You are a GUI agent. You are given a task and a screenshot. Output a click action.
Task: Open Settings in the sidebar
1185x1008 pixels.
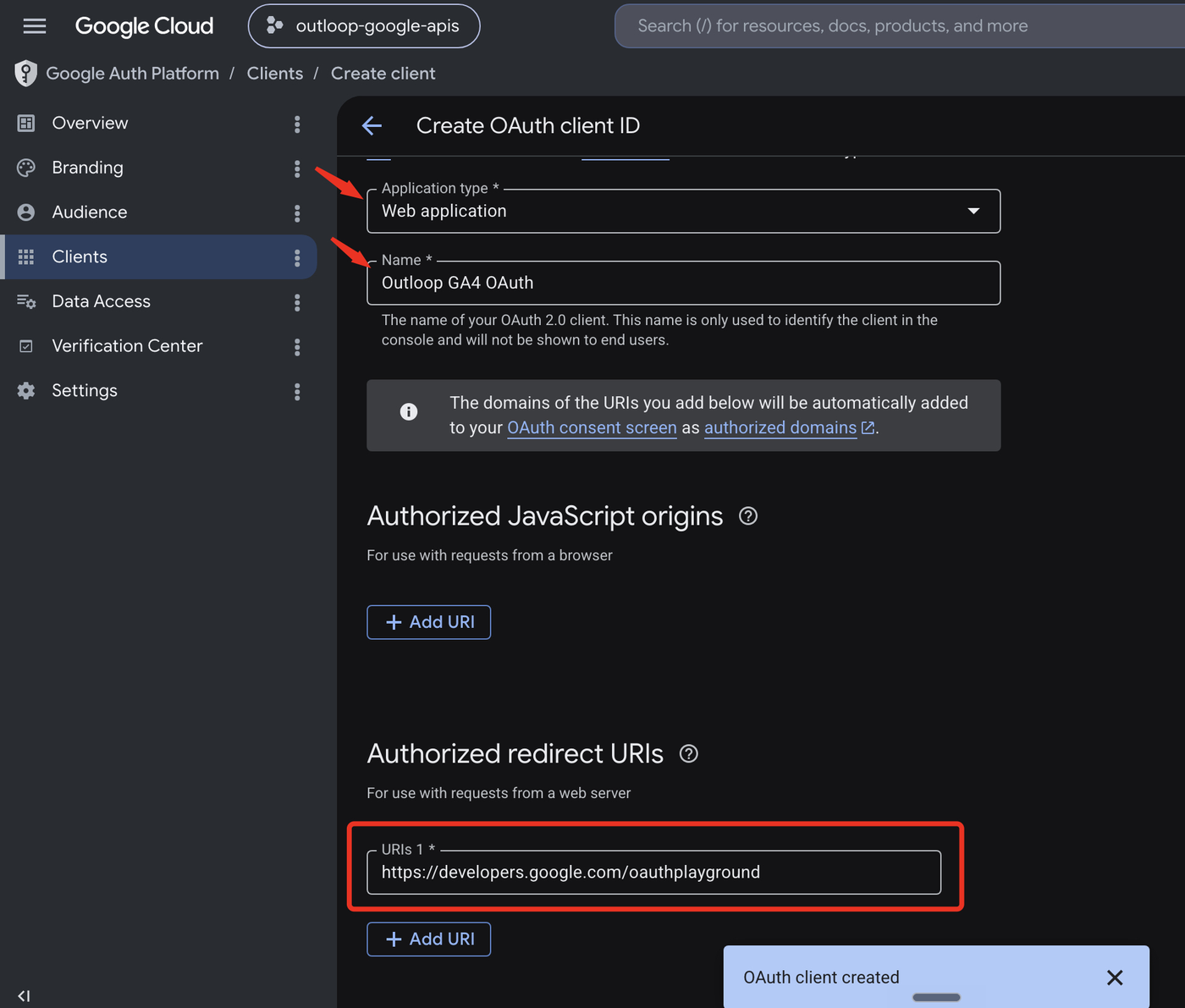pyautogui.click(x=158, y=390)
